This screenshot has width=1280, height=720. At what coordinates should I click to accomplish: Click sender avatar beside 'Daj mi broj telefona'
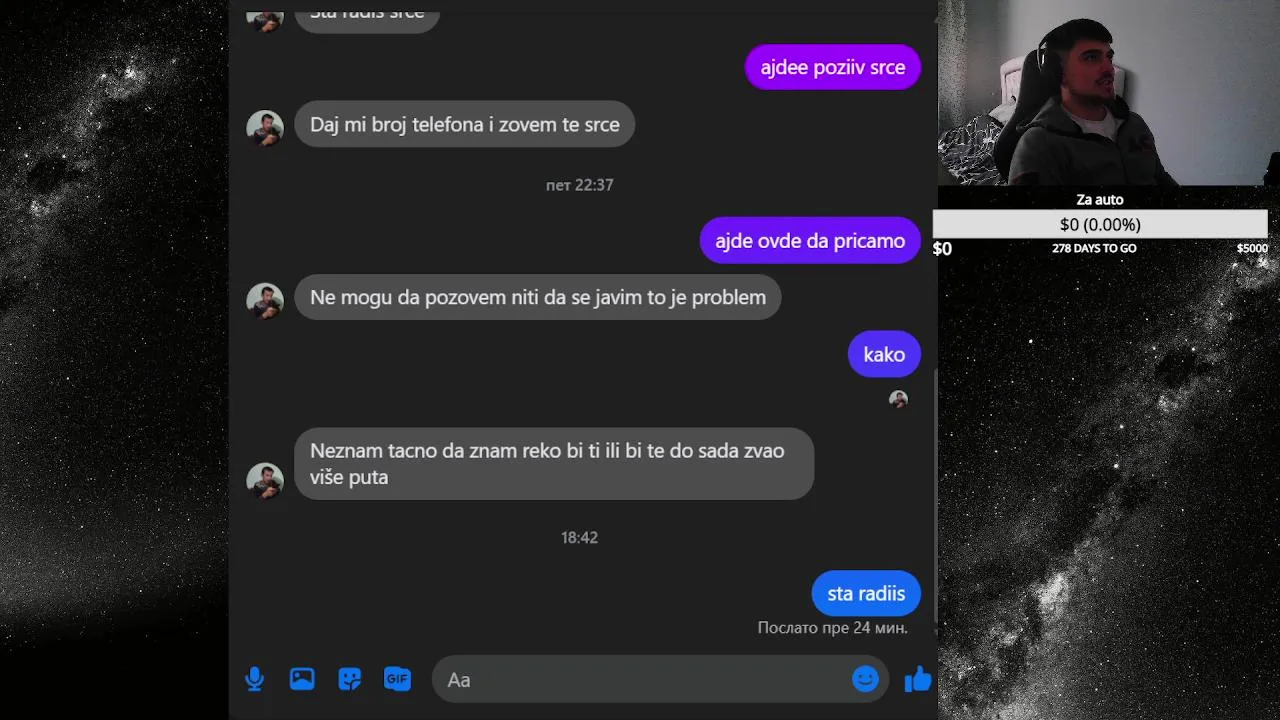tap(265, 128)
